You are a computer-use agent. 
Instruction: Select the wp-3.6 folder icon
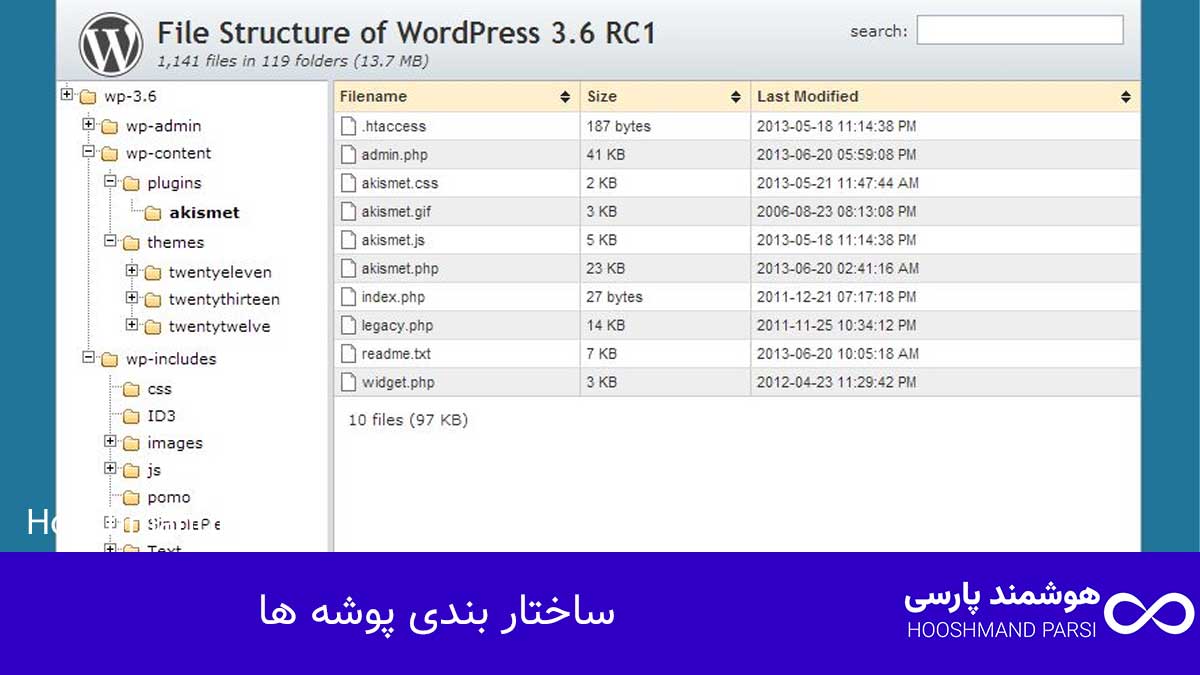click(88, 97)
